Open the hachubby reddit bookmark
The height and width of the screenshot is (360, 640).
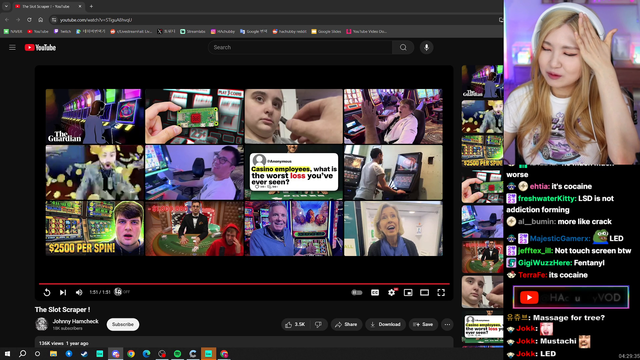[289, 31]
